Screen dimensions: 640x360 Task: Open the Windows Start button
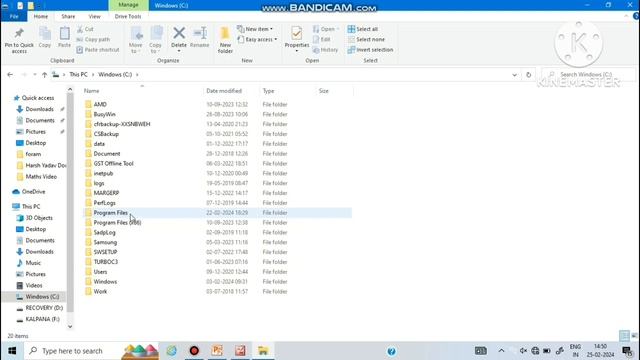pyautogui.click(x=12, y=351)
